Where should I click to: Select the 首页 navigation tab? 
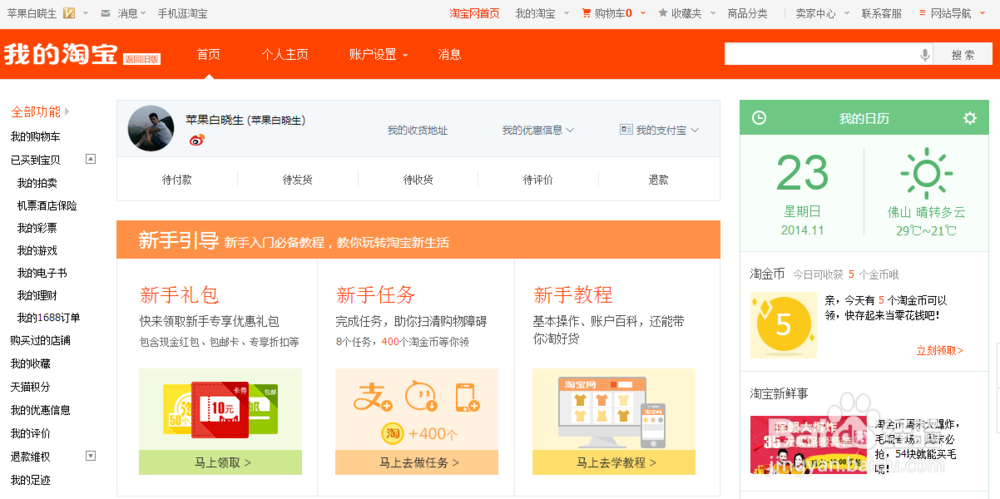click(209, 55)
